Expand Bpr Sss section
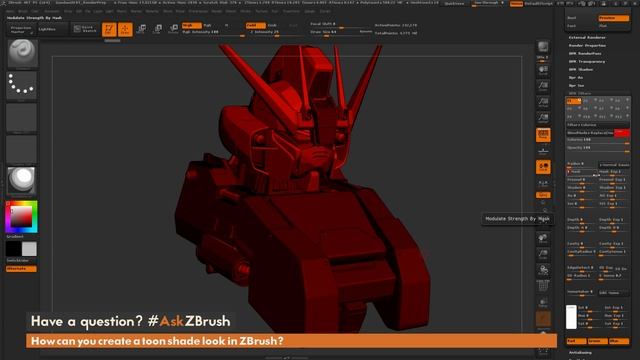Image resolution: width=640 pixels, height=360 pixels. point(576,85)
